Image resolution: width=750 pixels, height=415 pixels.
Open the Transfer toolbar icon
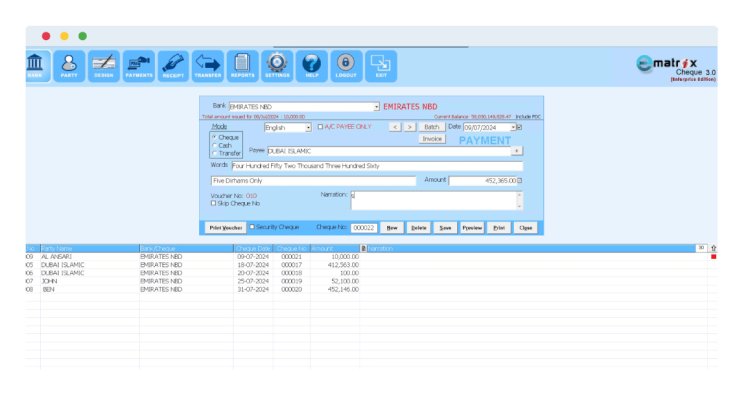[x=208, y=66]
